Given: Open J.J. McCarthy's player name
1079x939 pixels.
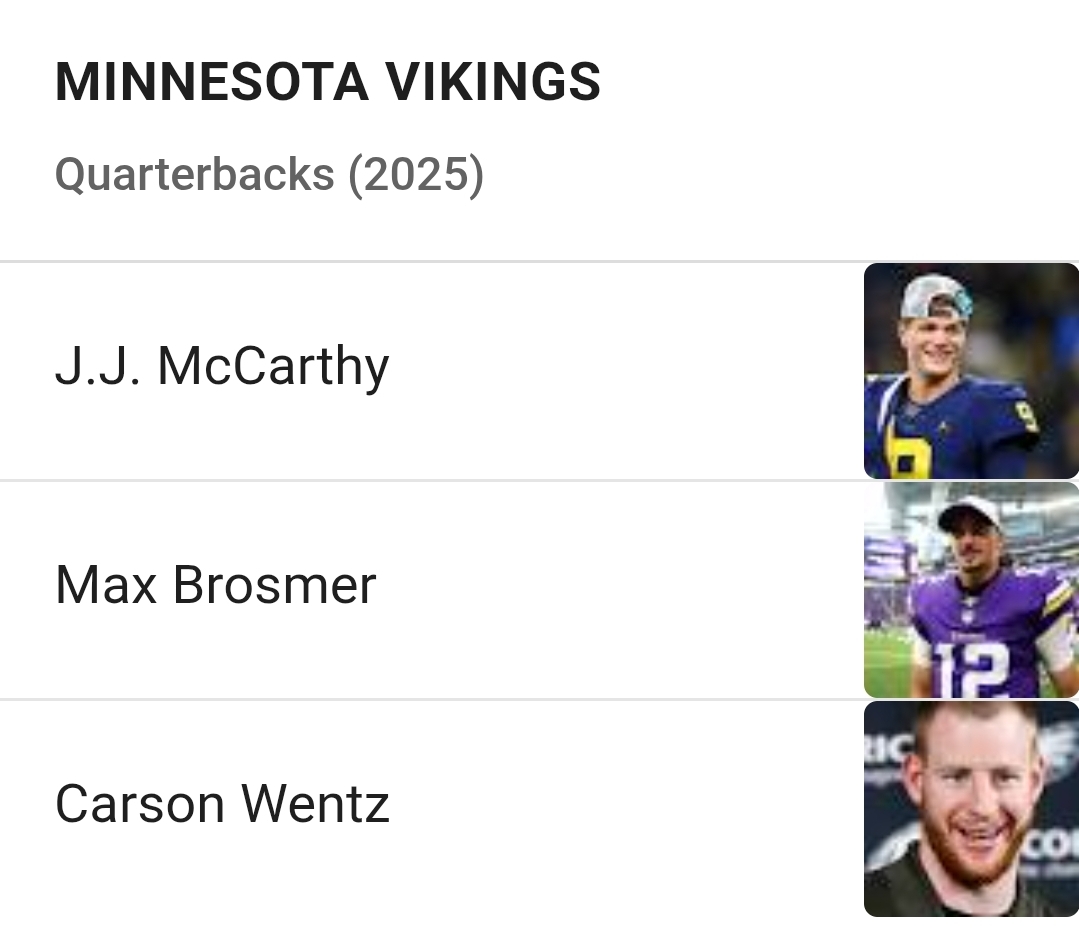Looking at the screenshot, I should [221, 366].
